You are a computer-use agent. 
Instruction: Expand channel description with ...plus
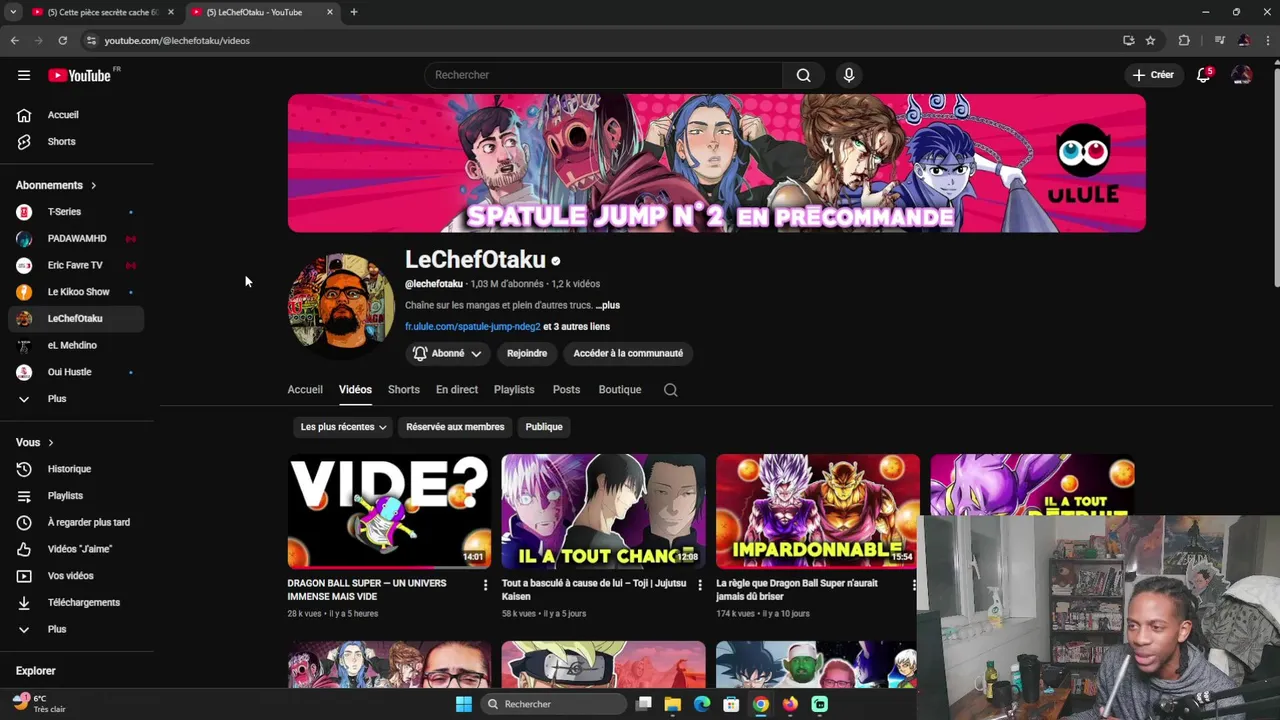[608, 305]
